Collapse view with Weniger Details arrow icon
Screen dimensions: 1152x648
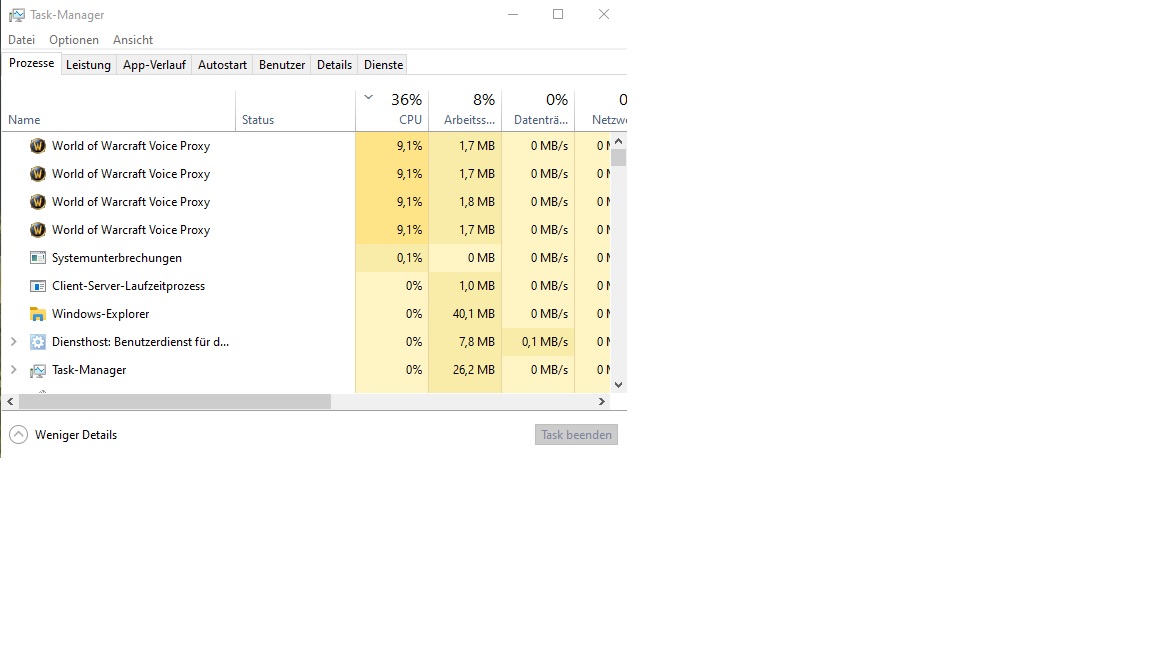pos(18,435)
